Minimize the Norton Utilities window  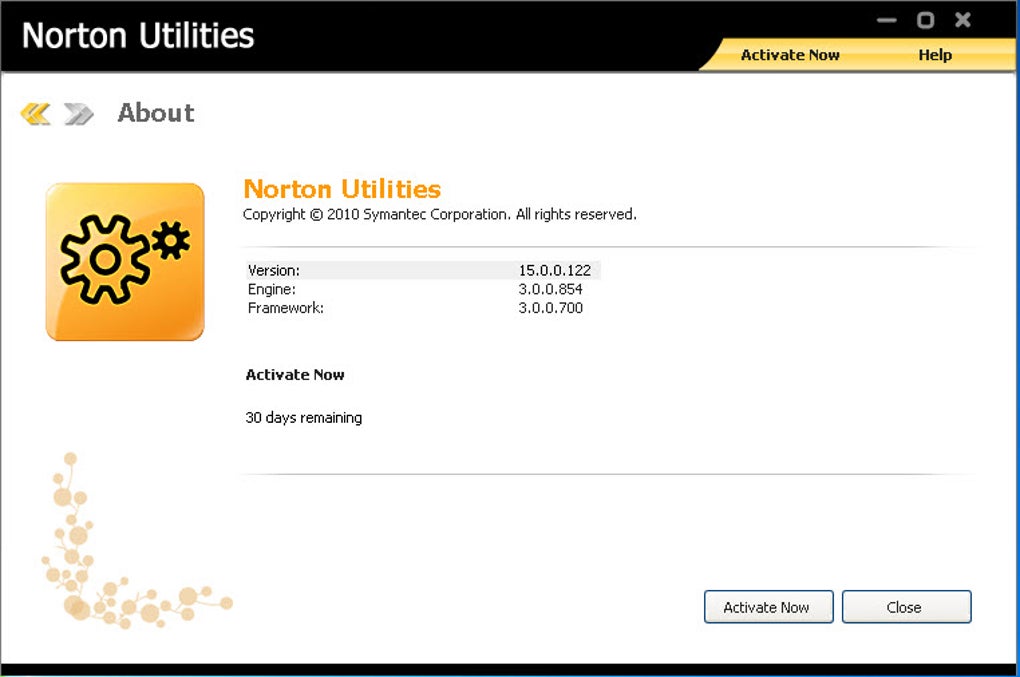(886, 20)
